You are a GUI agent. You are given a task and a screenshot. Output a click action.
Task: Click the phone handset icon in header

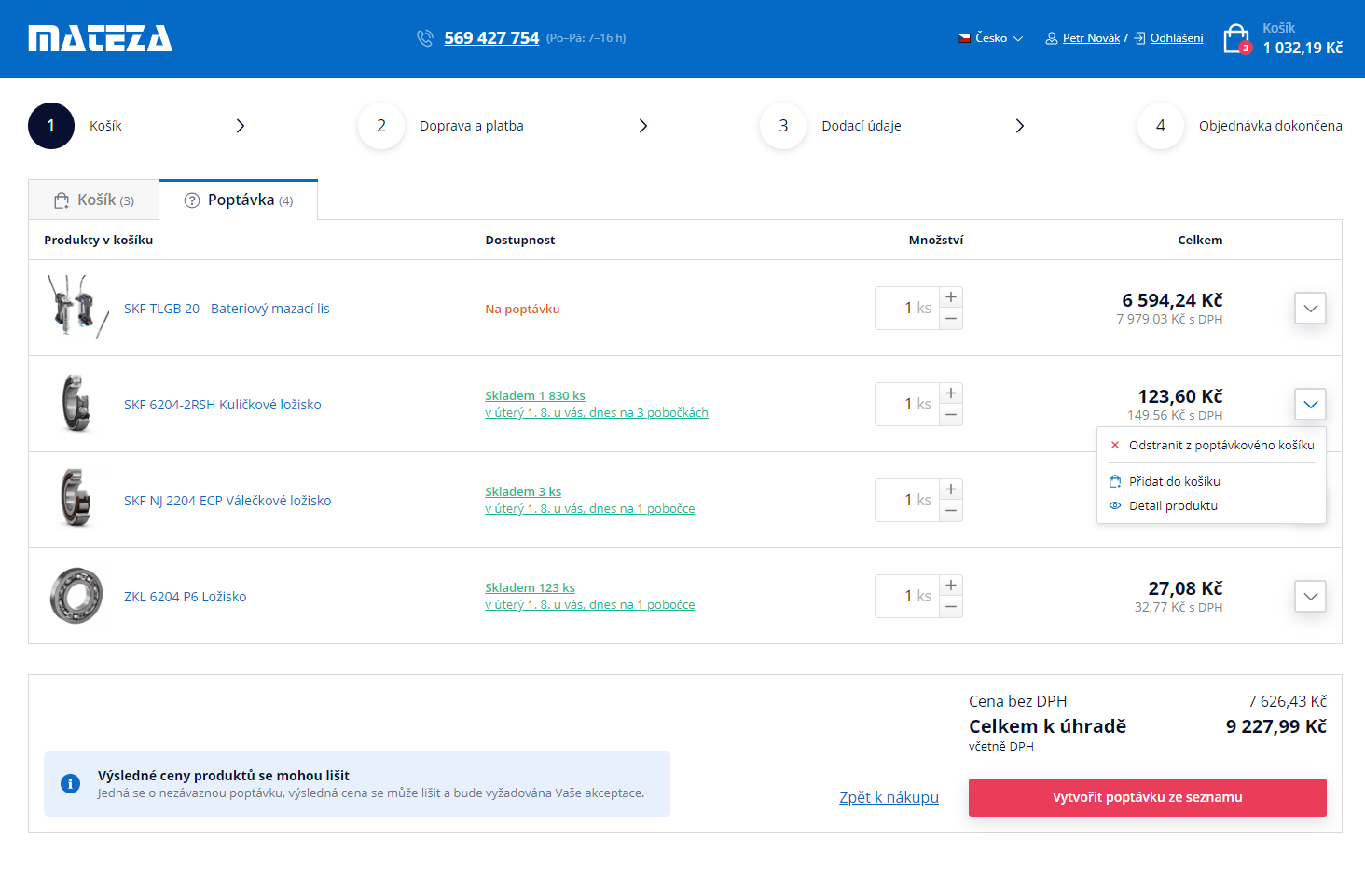pyautogui.click(x=425, y=38)
